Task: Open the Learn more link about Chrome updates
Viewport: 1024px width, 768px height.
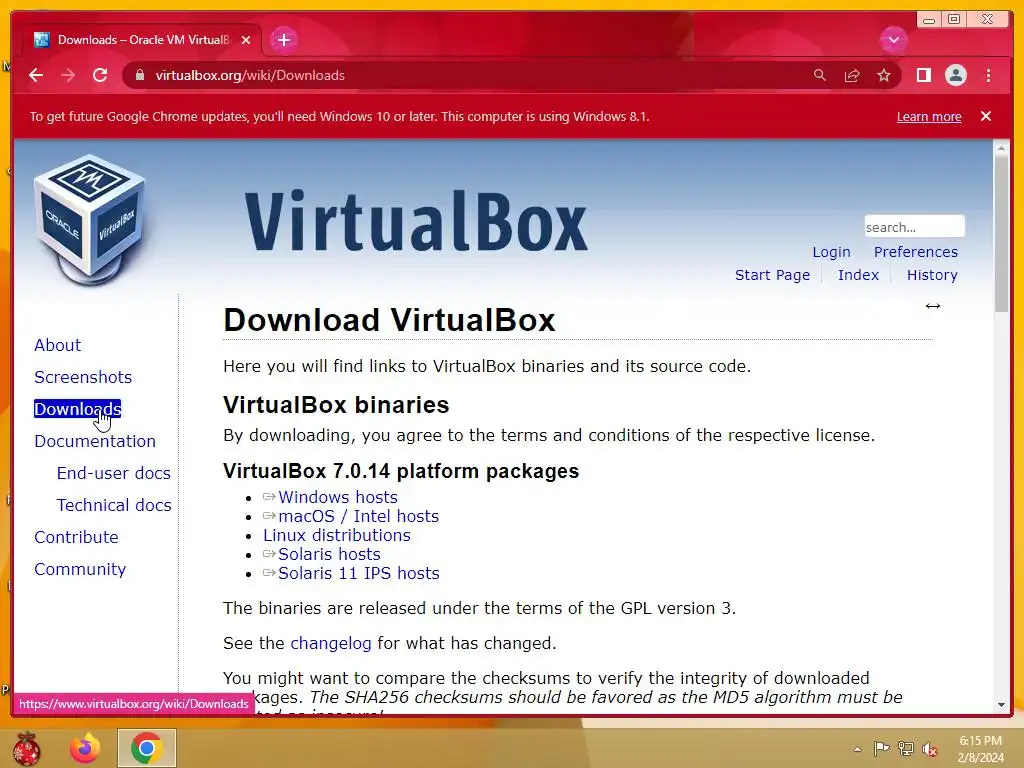Action: coord(929,116)
